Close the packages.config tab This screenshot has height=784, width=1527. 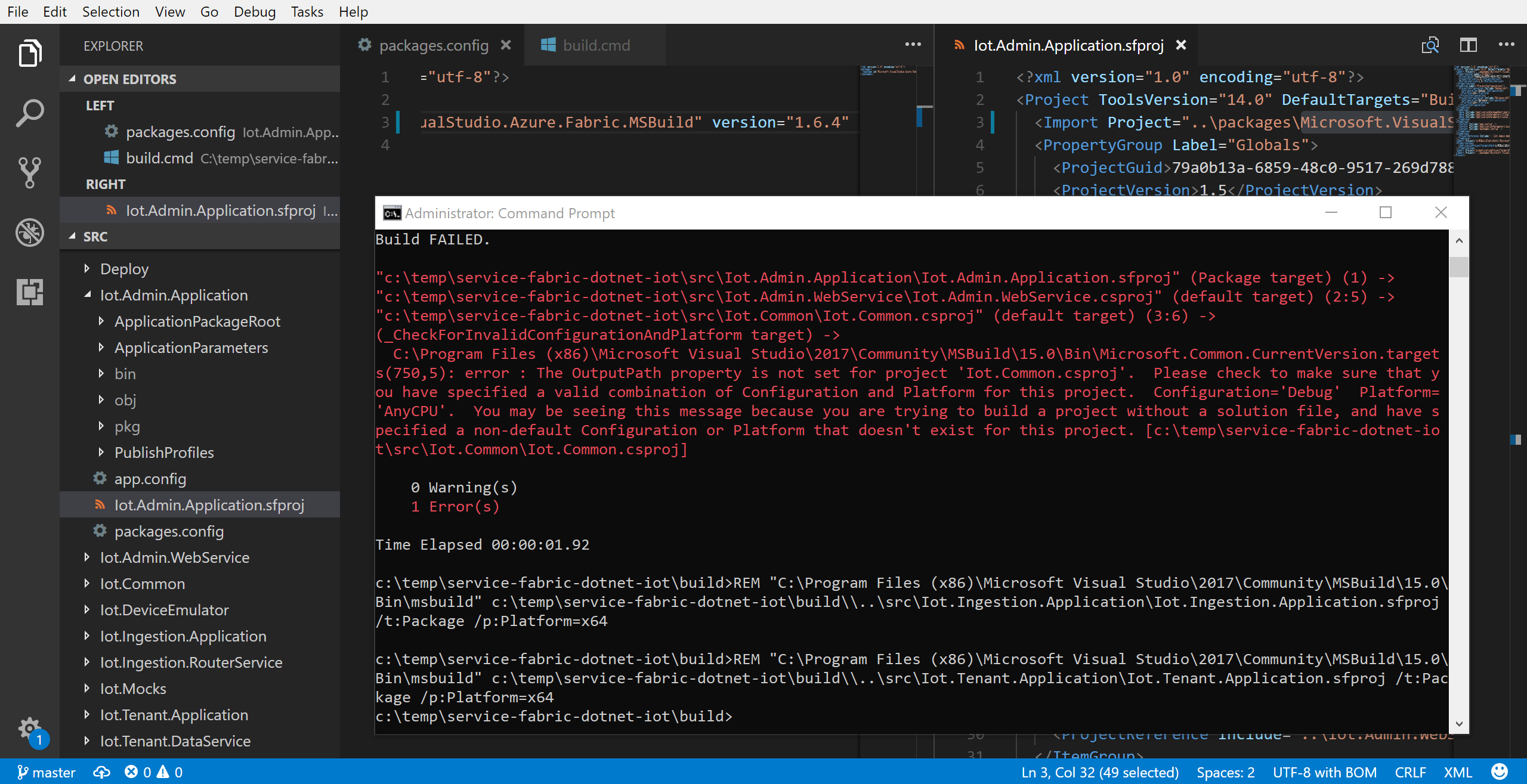[x=506, y=45]
